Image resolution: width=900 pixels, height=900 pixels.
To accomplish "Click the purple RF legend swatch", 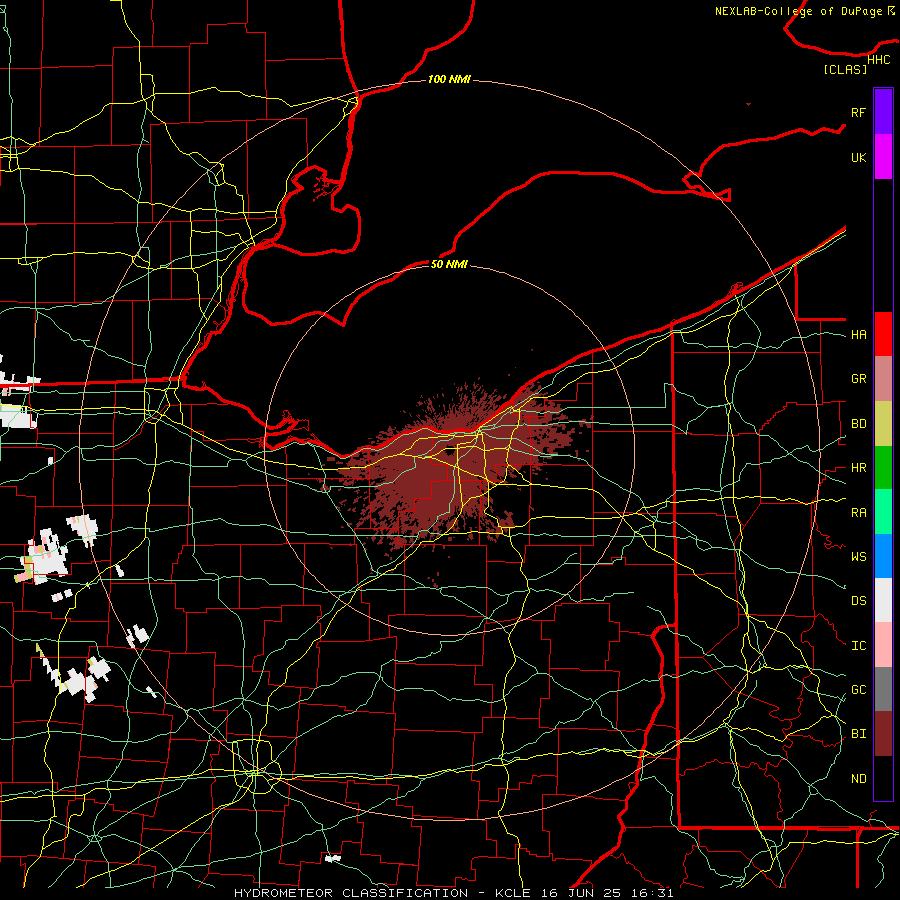I will click(883, 112).
